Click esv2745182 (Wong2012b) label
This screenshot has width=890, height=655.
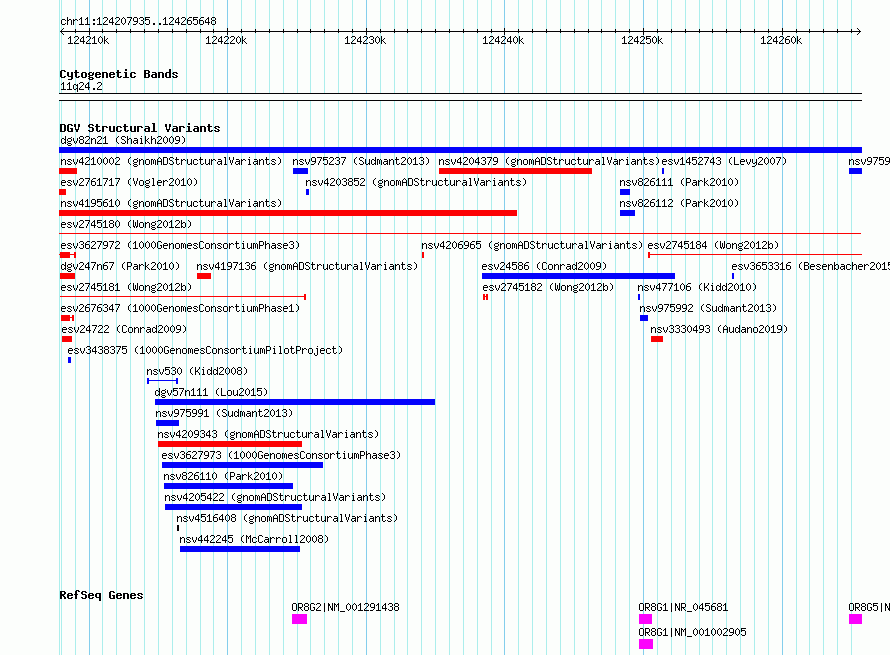[548, 287]
